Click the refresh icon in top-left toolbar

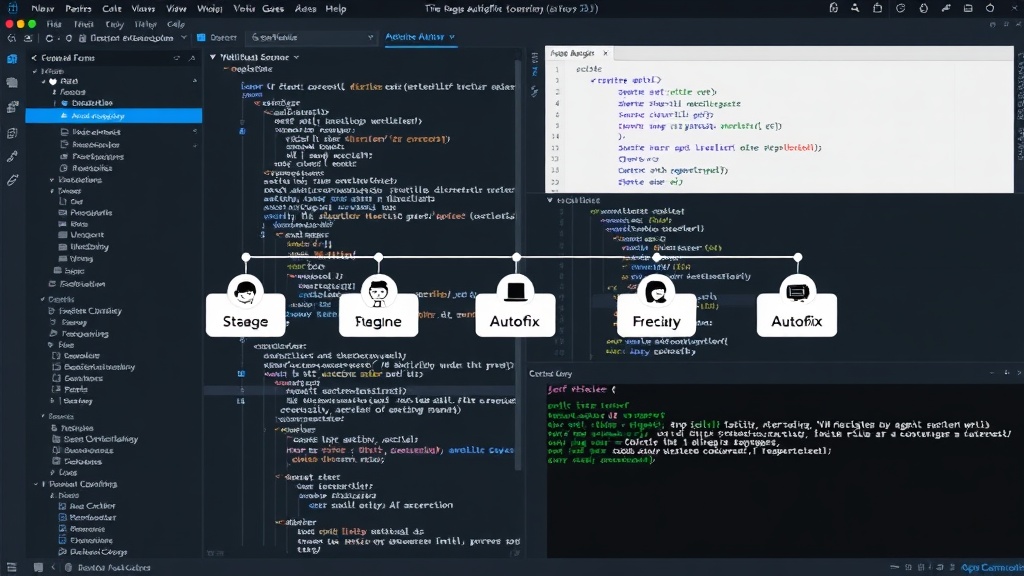pyautogui.click(x=49, y=38)
